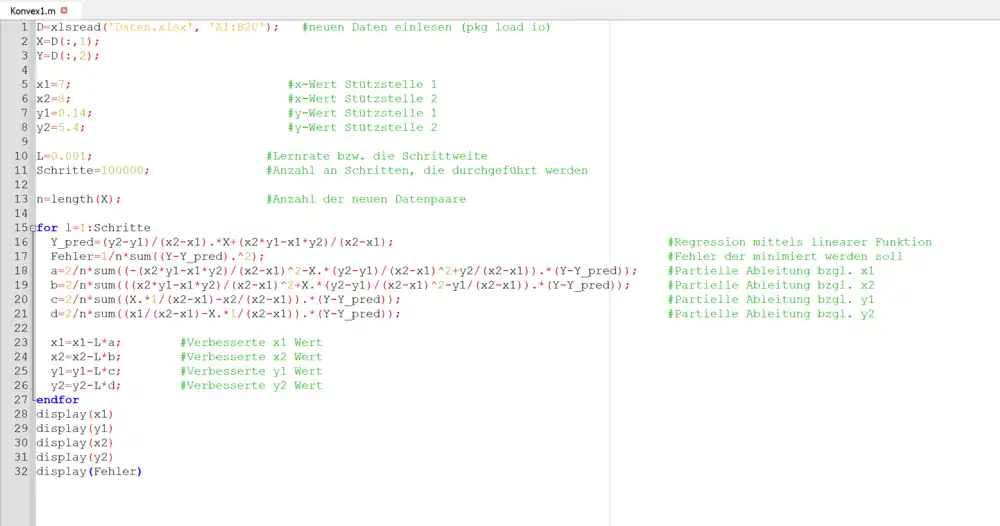Click line number 1 in the margin
The width and height of the screenshot is (1000, 526).
coord(22,27)
